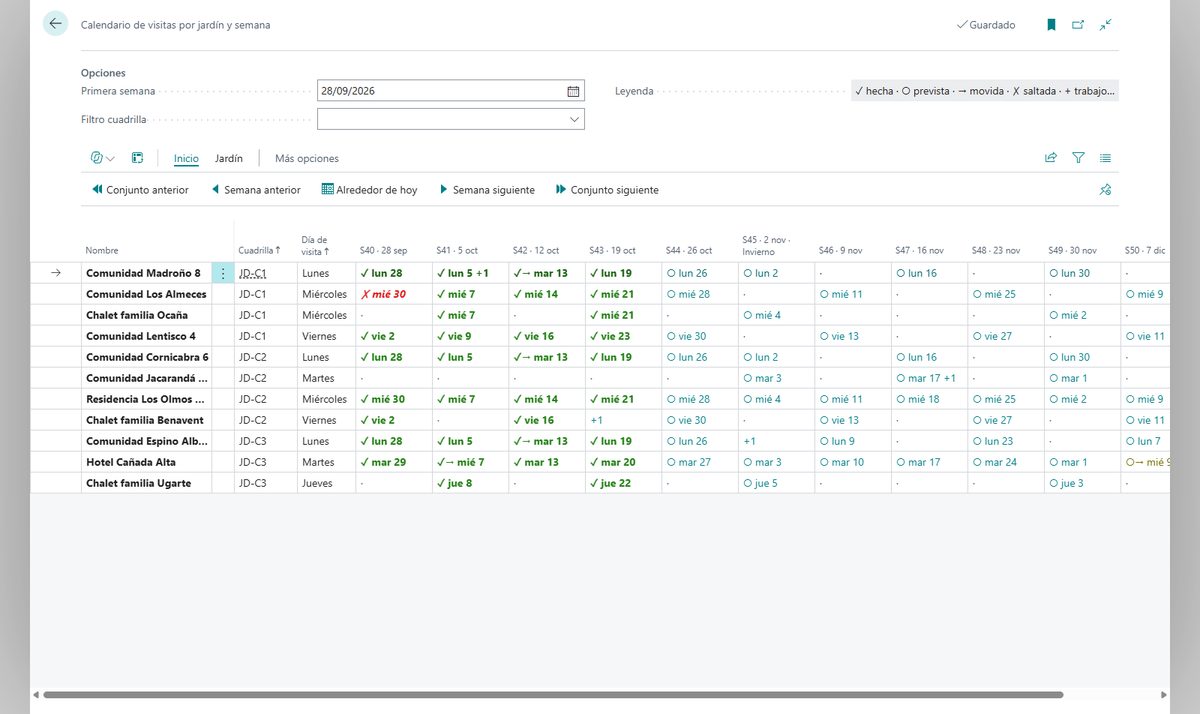Click Semana siguiente button
This screenshot has height=714, width=1200.
pos(486,190)
